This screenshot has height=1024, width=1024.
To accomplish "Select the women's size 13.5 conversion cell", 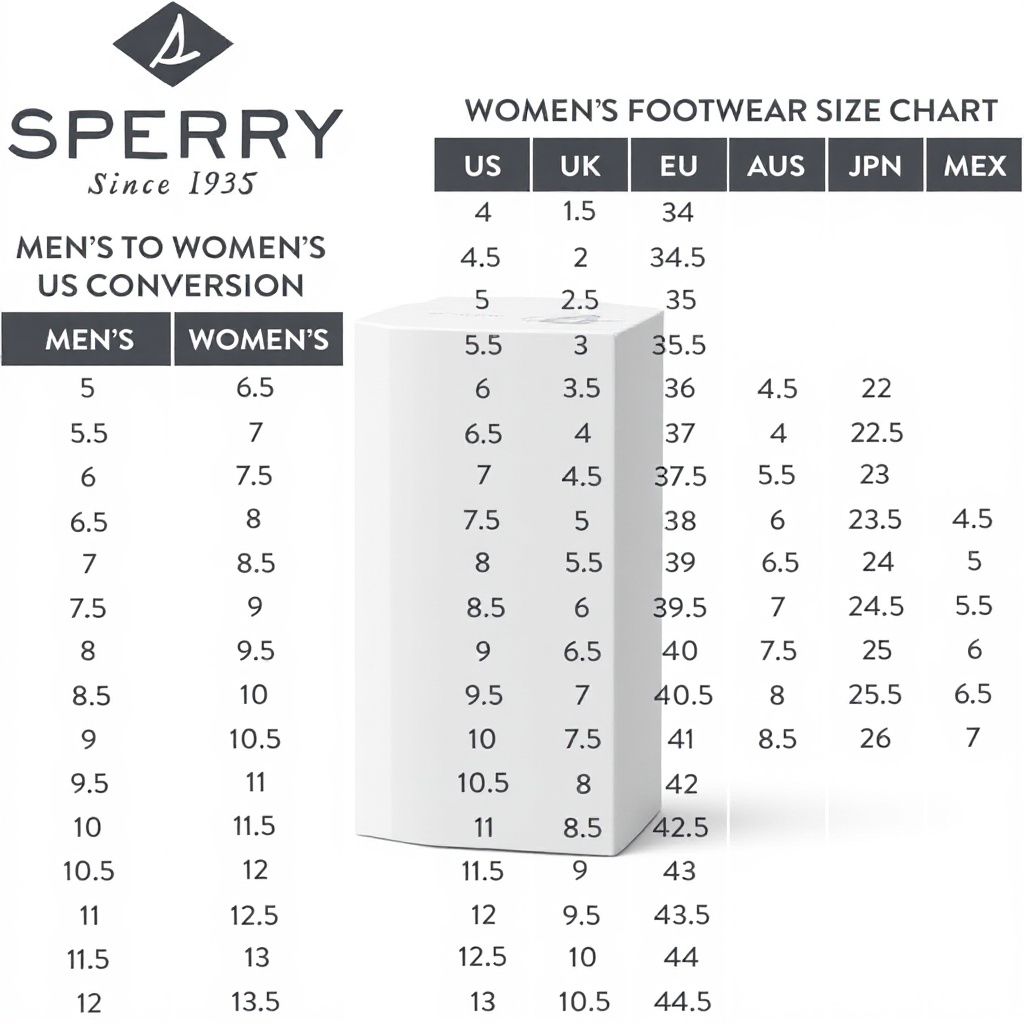I will [255, 1001].
